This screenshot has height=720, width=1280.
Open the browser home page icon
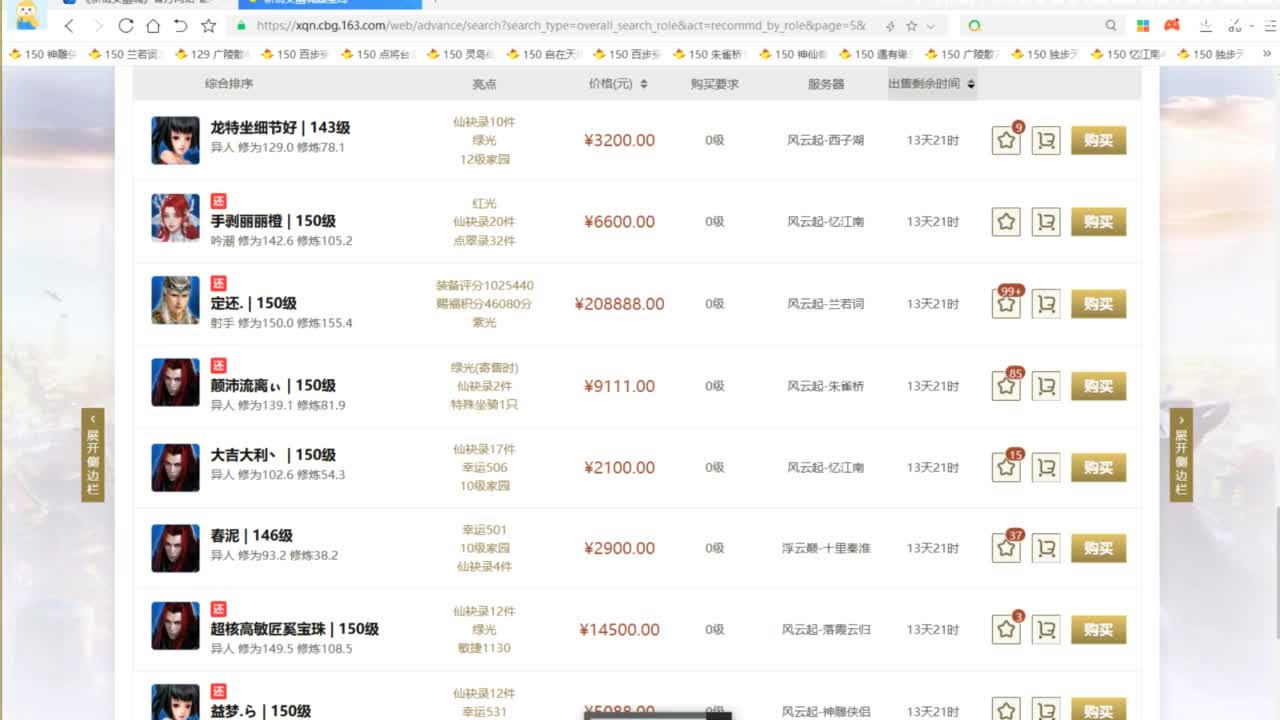point(153,25)
